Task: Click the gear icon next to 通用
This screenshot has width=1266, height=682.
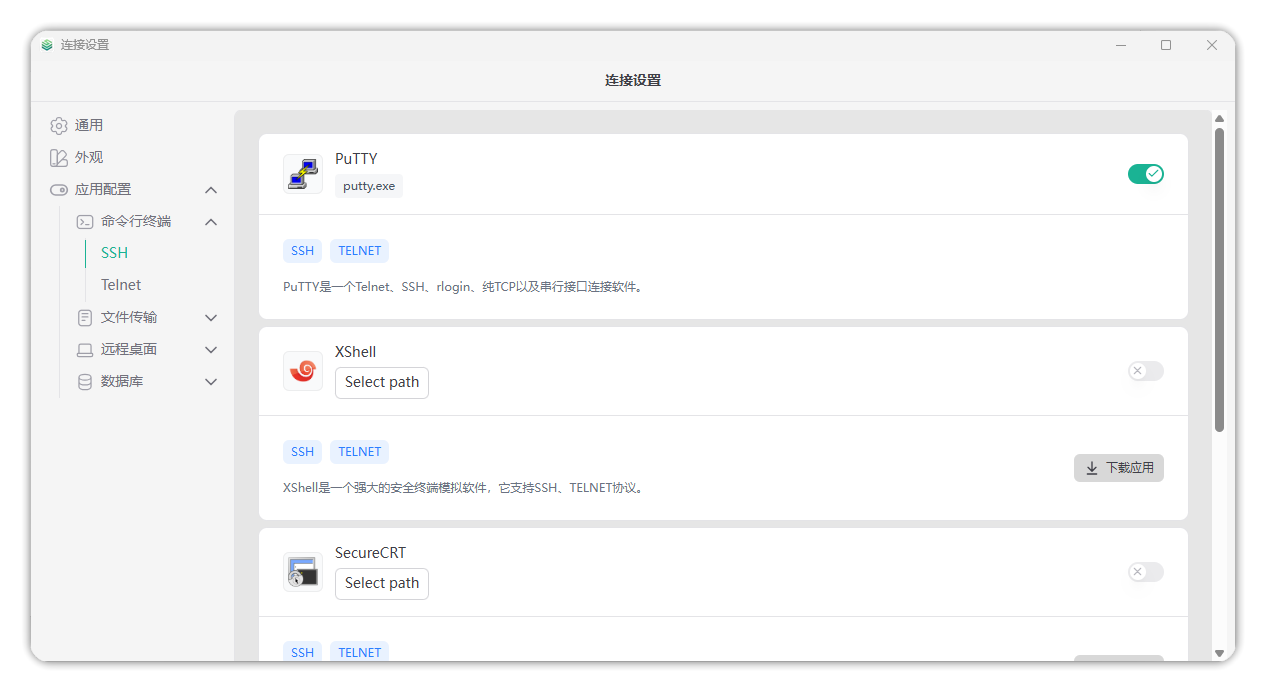Action: pyautogui.click(x=59, y=126)
